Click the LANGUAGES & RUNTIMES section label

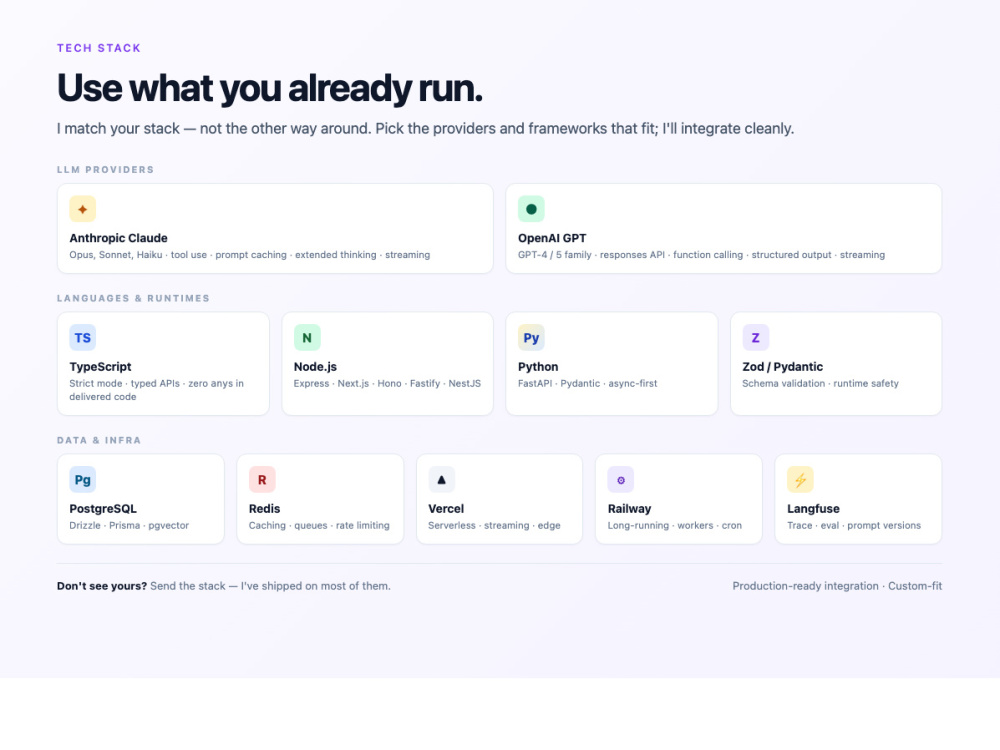[133, 298]
